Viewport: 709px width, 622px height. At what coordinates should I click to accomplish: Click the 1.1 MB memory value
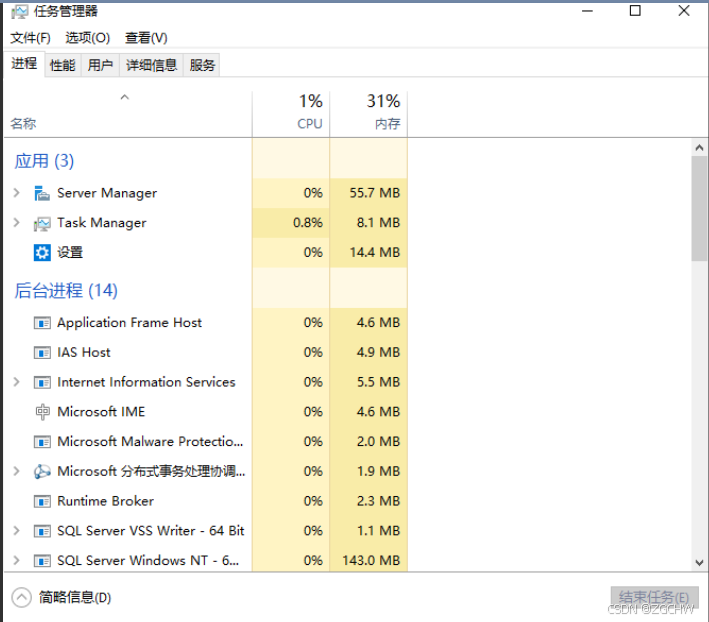pyautogui.click(x=378, y=531)
